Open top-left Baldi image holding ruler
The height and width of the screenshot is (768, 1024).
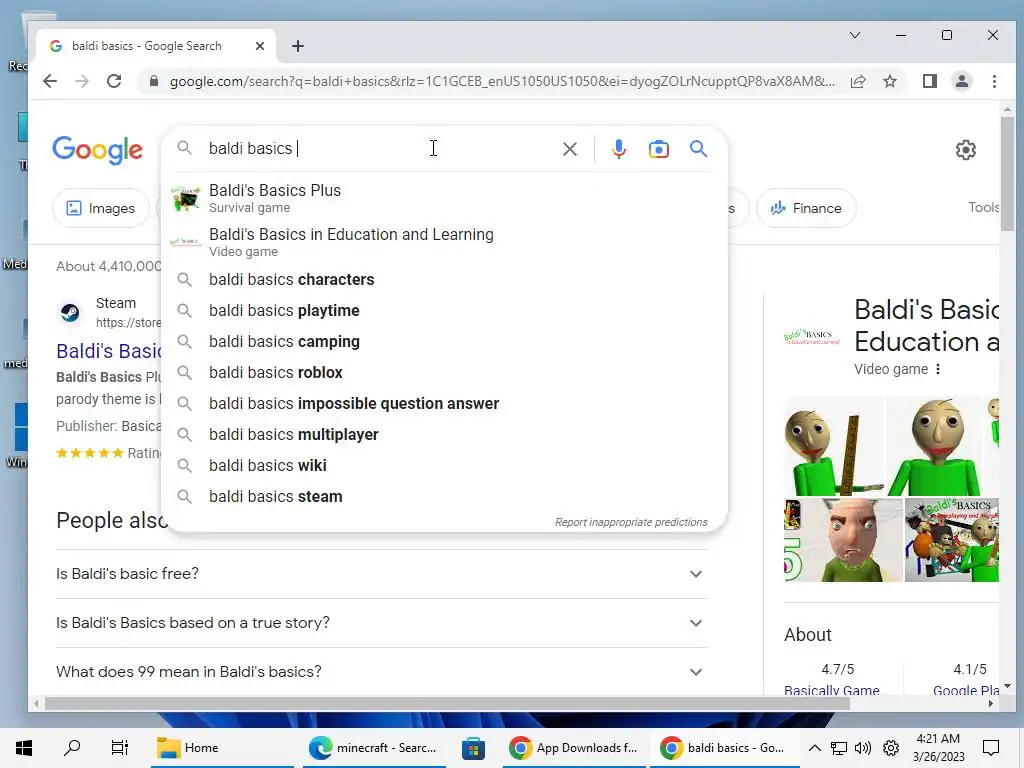(x=834, y=446)
